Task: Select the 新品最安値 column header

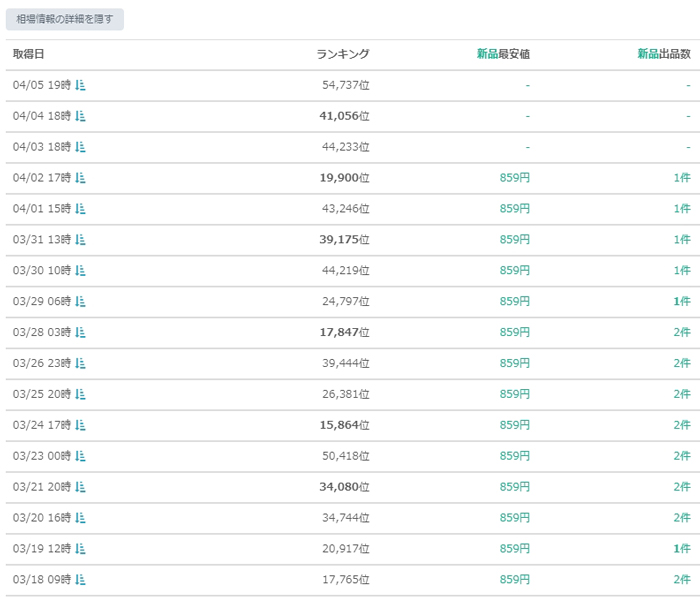Action: 503,54
